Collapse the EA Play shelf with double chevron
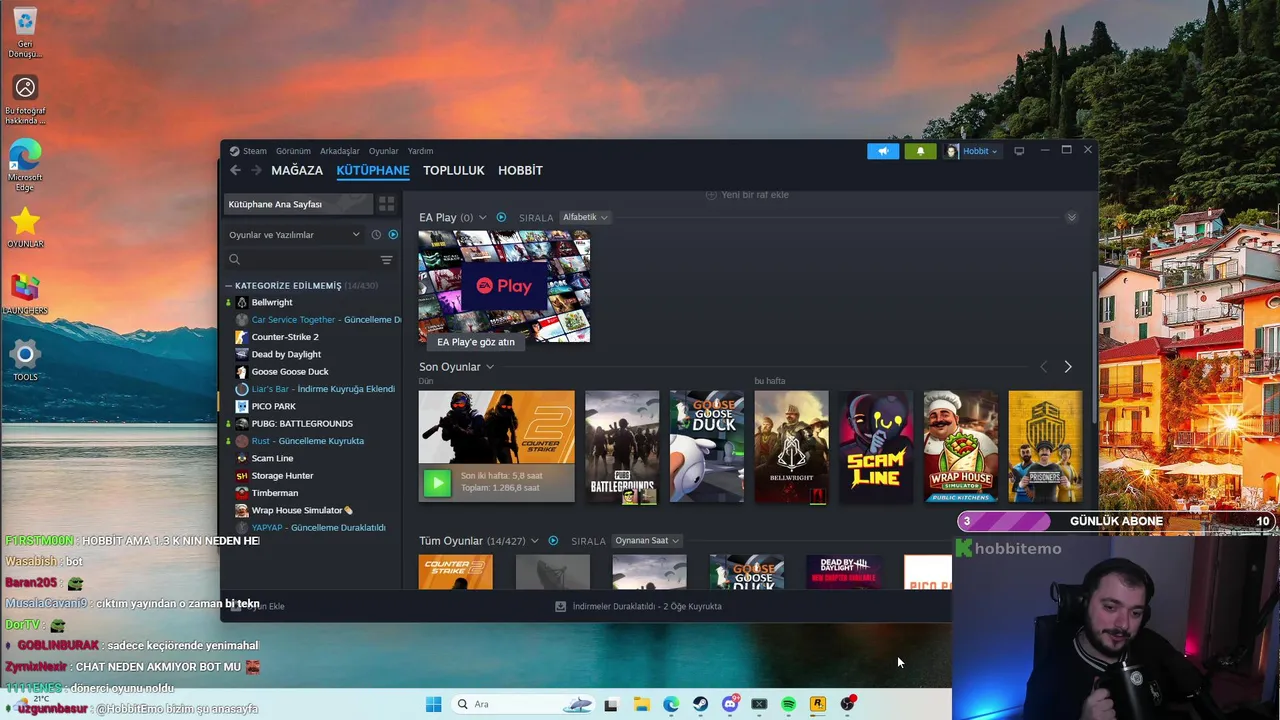The height and width of the screenshot is (720, 1280). click(x=1071, y=217)
